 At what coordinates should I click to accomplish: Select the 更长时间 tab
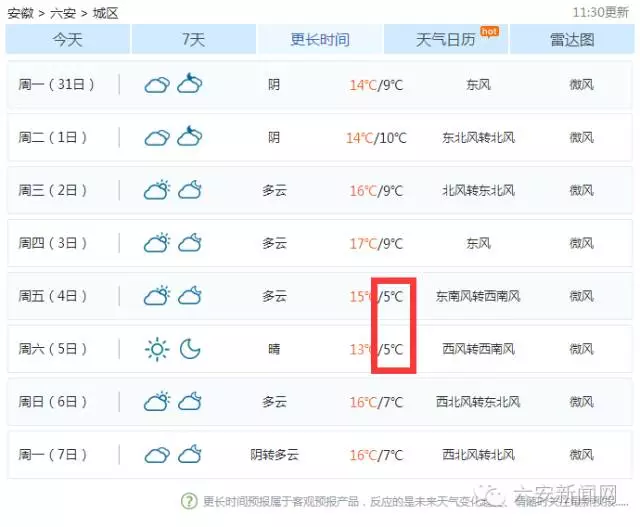[x=320, y=40]
